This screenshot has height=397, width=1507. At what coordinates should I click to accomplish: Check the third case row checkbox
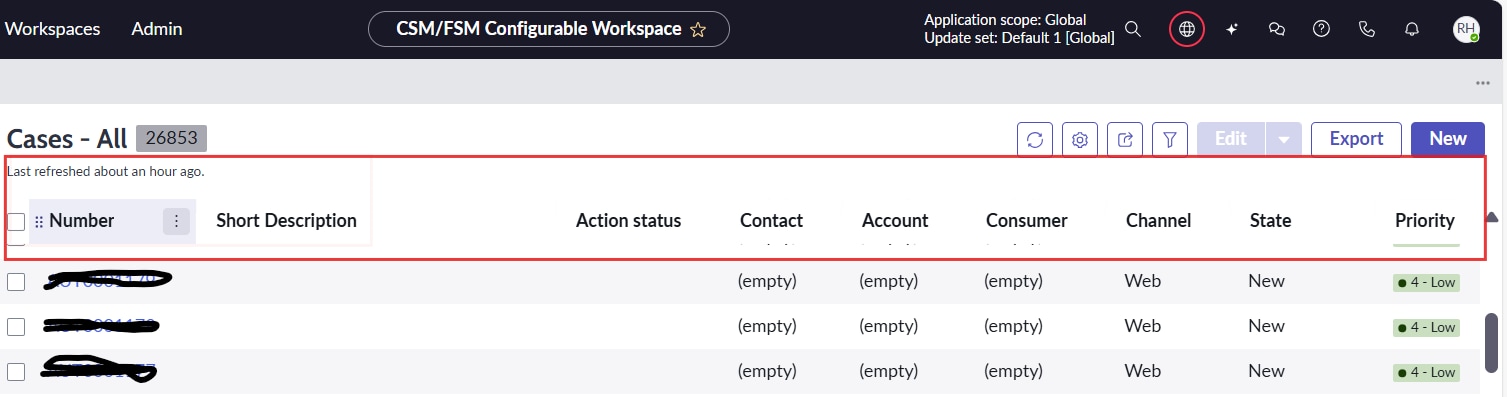pyautogui.click(x=16, y=372)
